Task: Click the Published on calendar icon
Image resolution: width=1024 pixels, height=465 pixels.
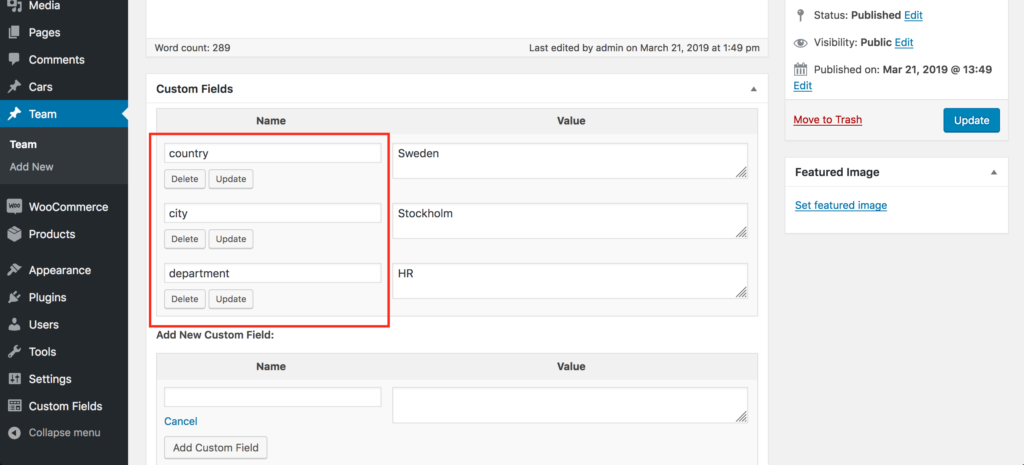Action: click(x=800, y=69)
